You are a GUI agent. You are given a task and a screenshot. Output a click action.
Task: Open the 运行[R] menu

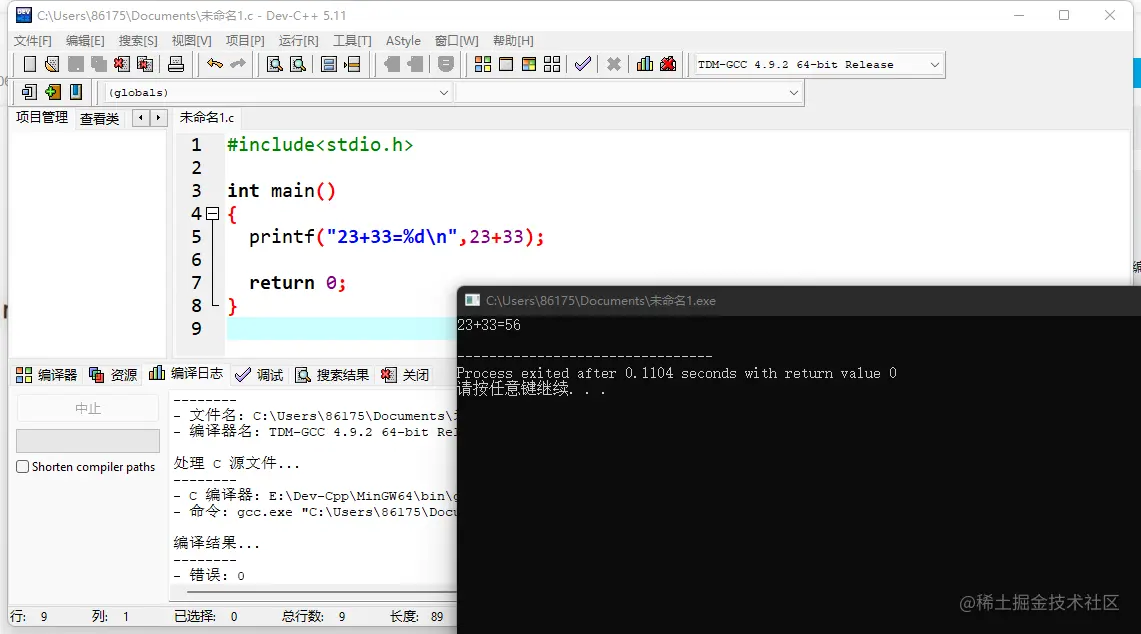point(298,41)
